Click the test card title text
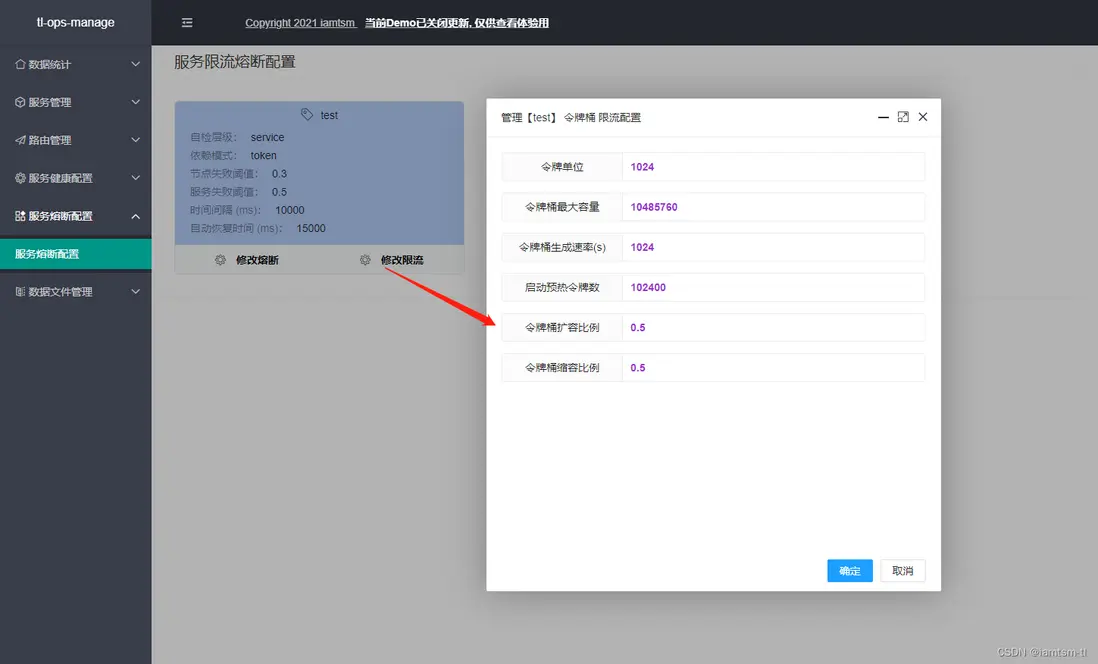 (x=329, y=115)
